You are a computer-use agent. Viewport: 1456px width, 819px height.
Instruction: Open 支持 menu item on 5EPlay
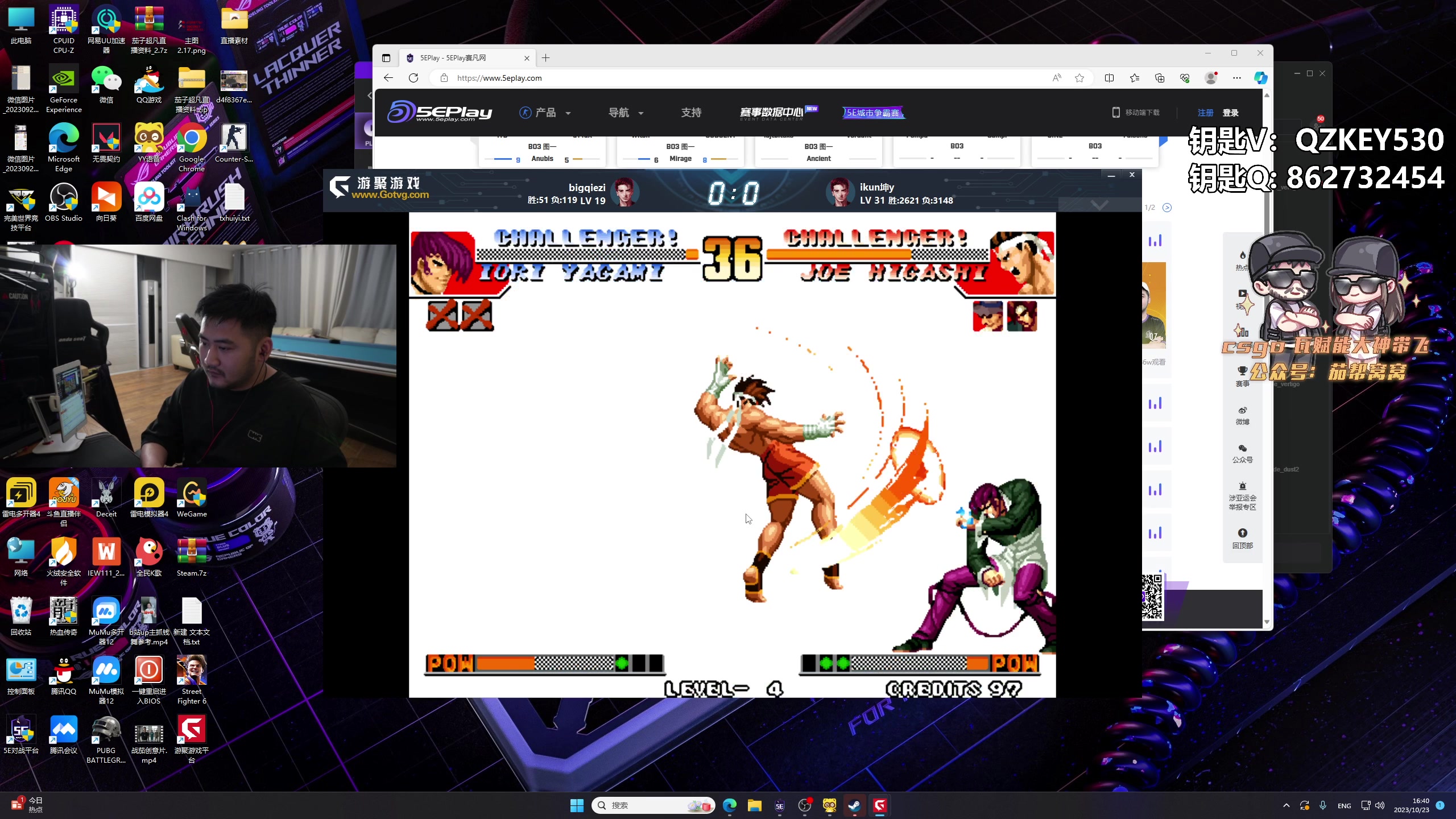(x=691, y=113)
